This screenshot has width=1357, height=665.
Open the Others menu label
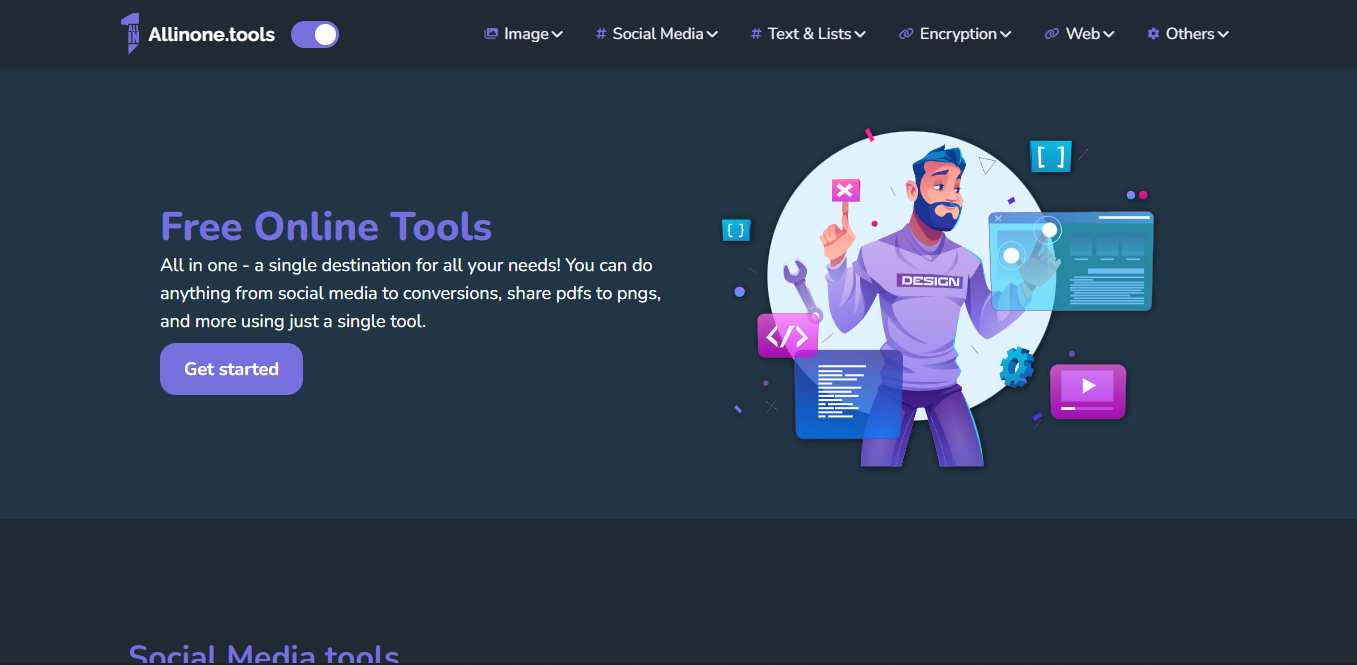[1190, 34]
